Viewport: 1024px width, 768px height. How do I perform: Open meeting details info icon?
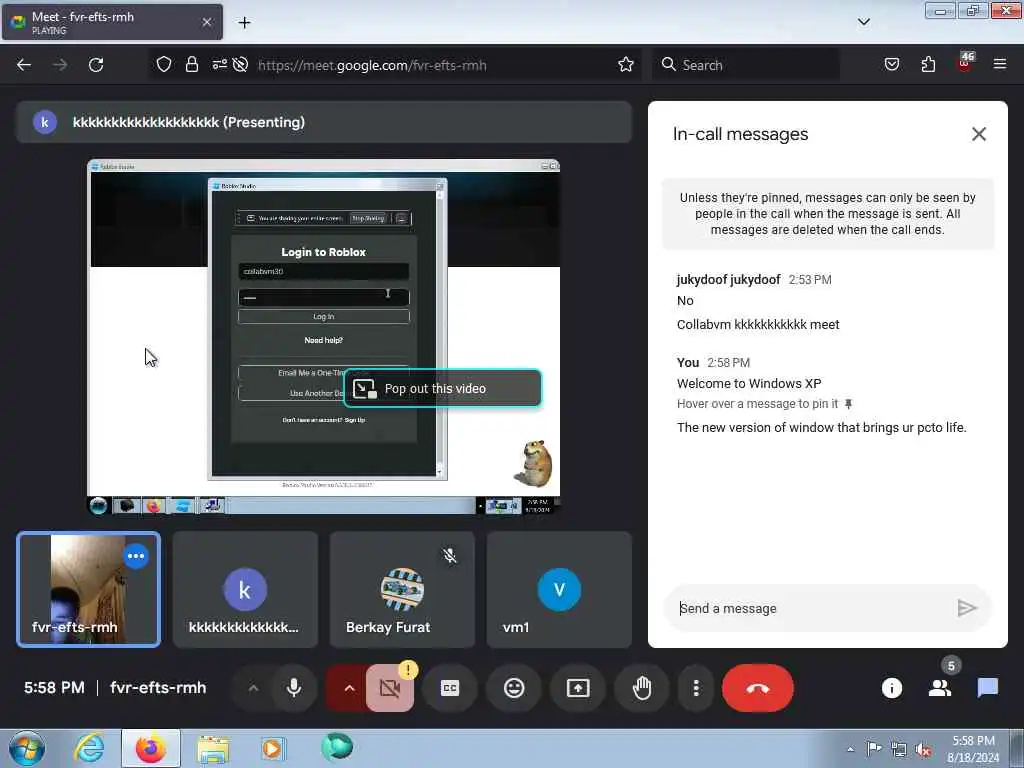click(x=892, y=688)
